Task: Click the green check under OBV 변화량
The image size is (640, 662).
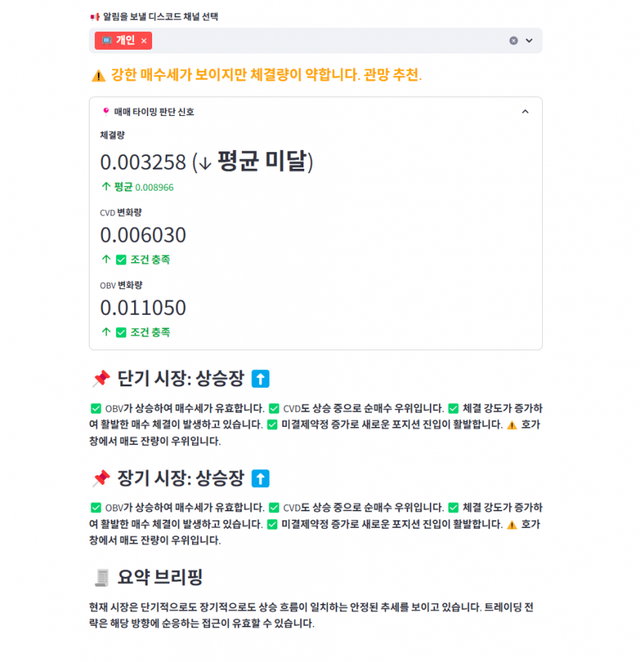Action: point(121,332)
